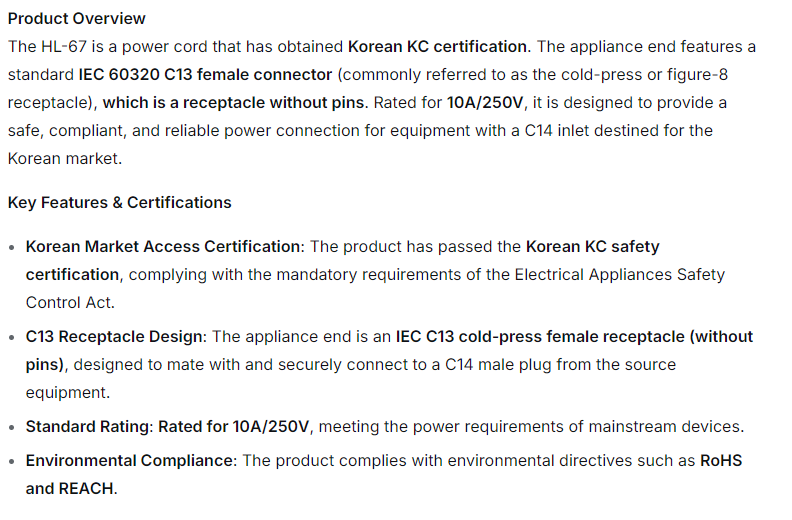Click "HL-67" in the first sentence

[62, 46]
